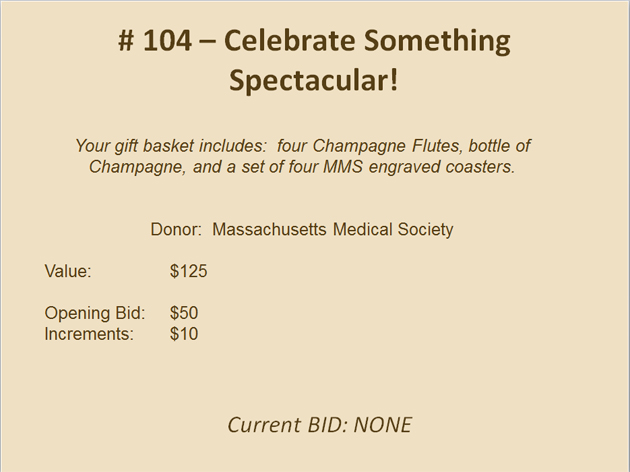Click the "Increments:" label
630x472 pixels.
point(89,334)
